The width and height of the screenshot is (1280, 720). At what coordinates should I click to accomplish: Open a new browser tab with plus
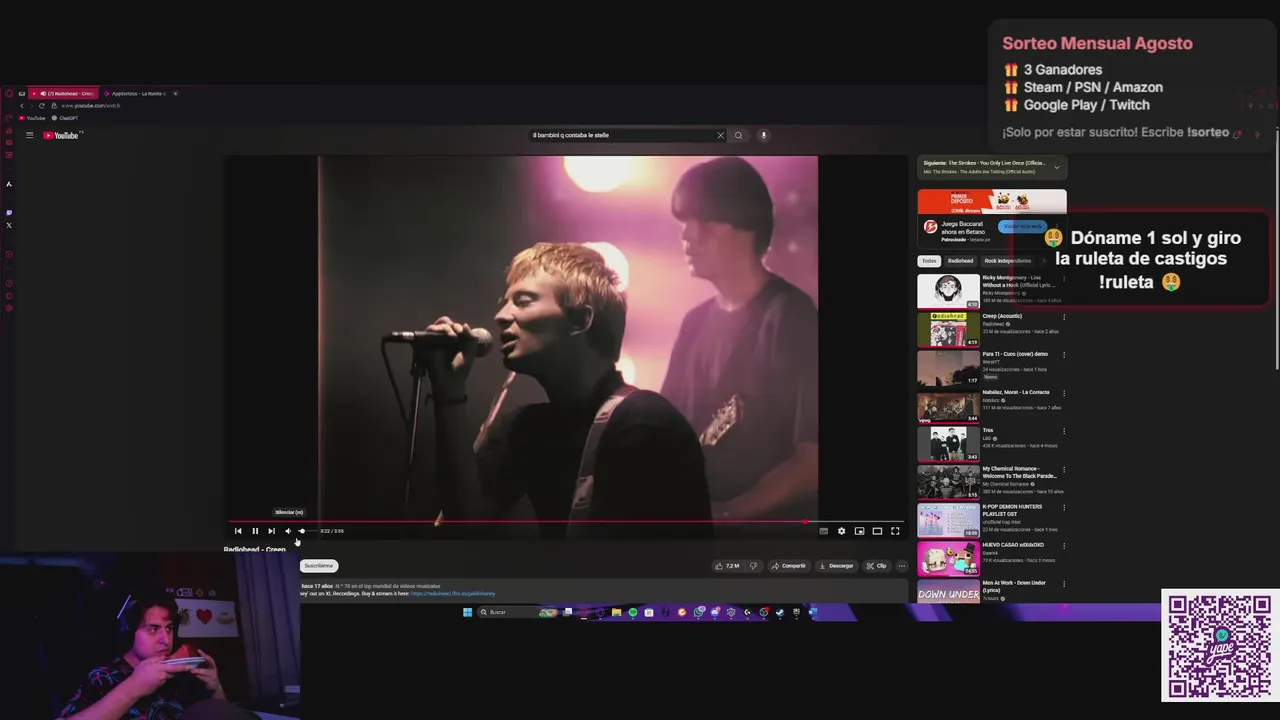coord(175,93)
